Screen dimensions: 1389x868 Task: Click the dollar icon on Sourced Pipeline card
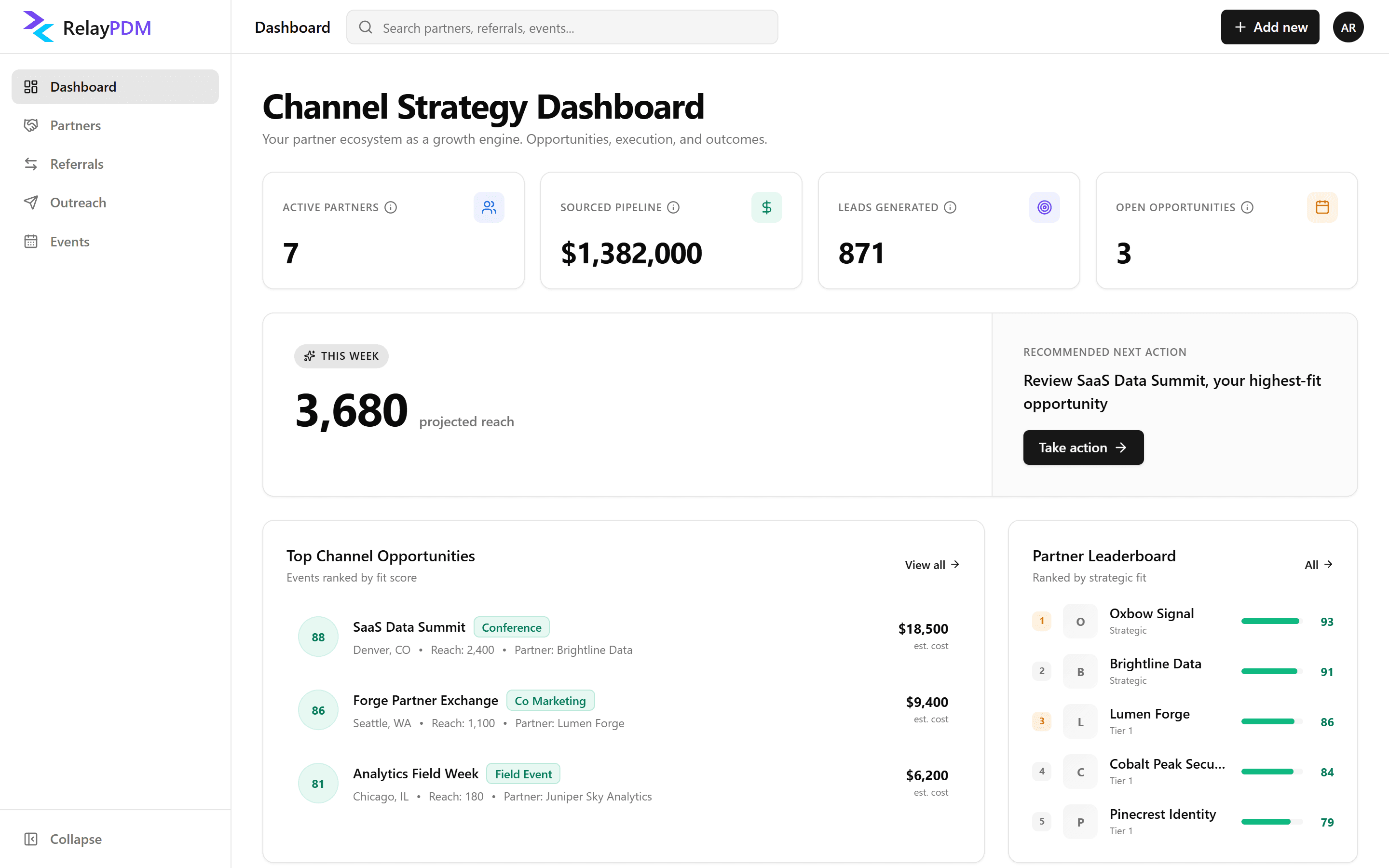(767, 207)
